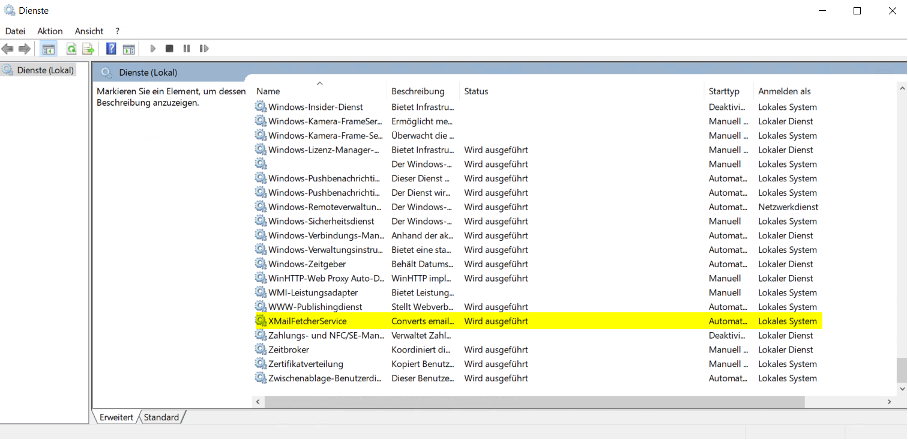Viewport: 908px width, 440px height.
Task: Click 'Überwacht die ...' description cell
Action: point(421,135)
